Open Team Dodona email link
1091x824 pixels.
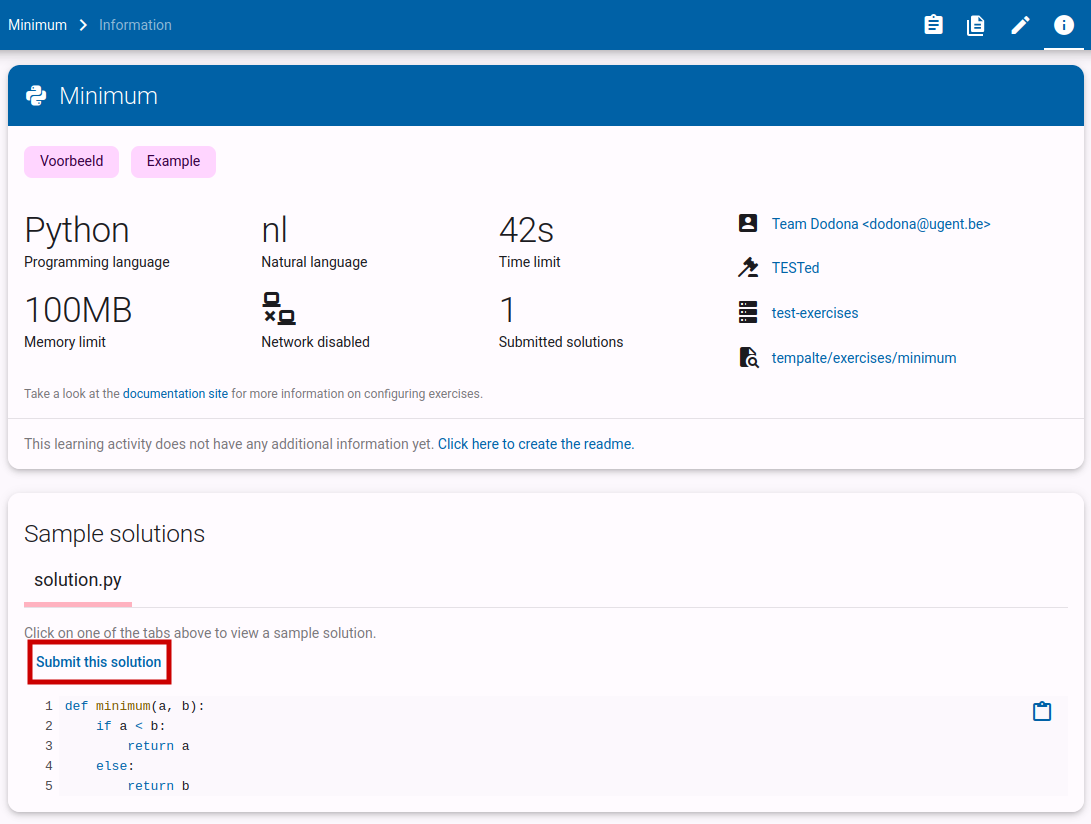881,224
